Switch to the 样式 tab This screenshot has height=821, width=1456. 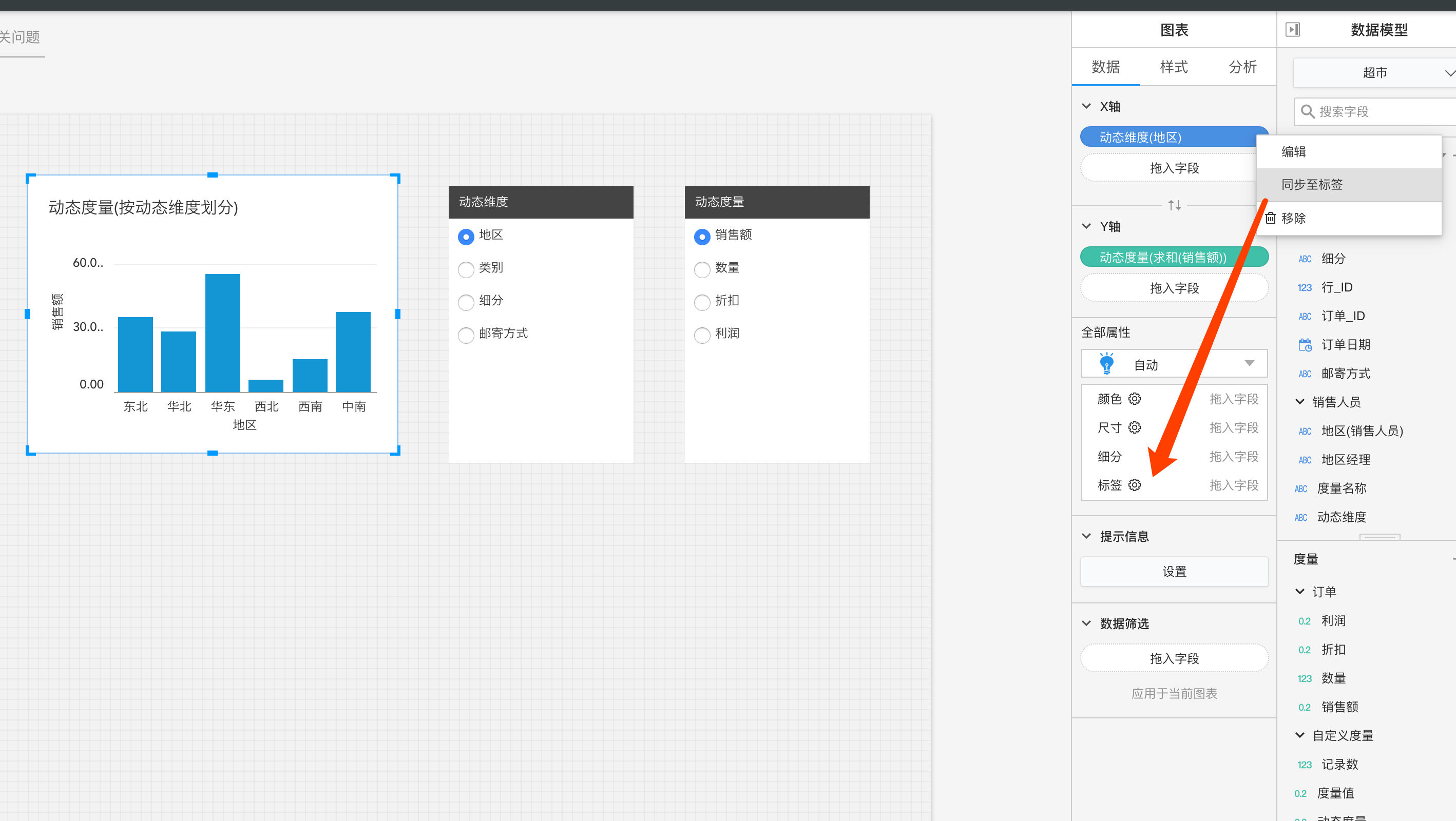pos(1174,67)
